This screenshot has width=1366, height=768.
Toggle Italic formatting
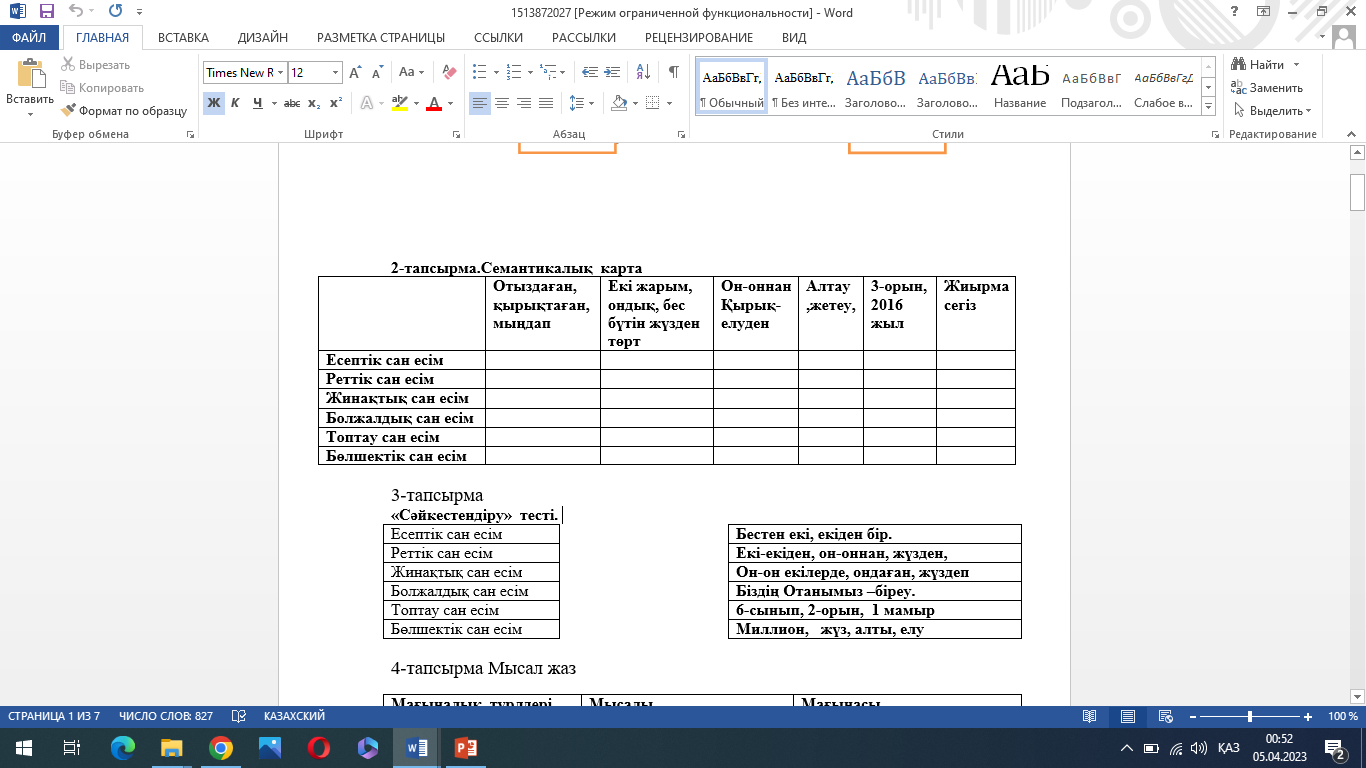tap(235, 103)
